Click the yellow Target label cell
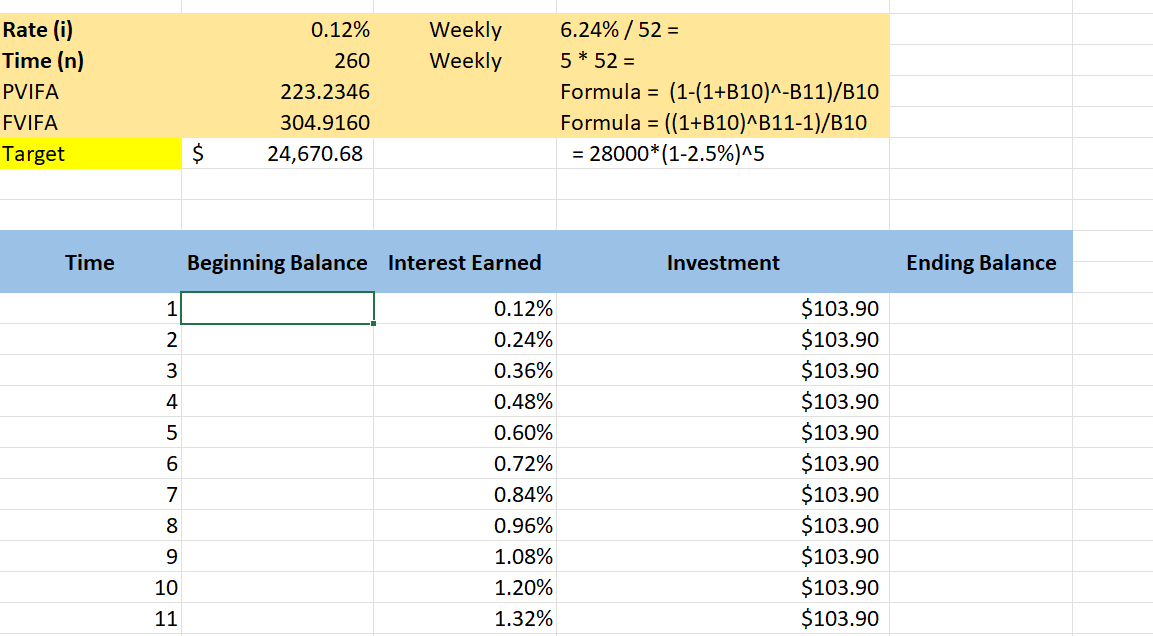Image resolution: width=1153 pixels, height=636 pixels. [90, 153]
